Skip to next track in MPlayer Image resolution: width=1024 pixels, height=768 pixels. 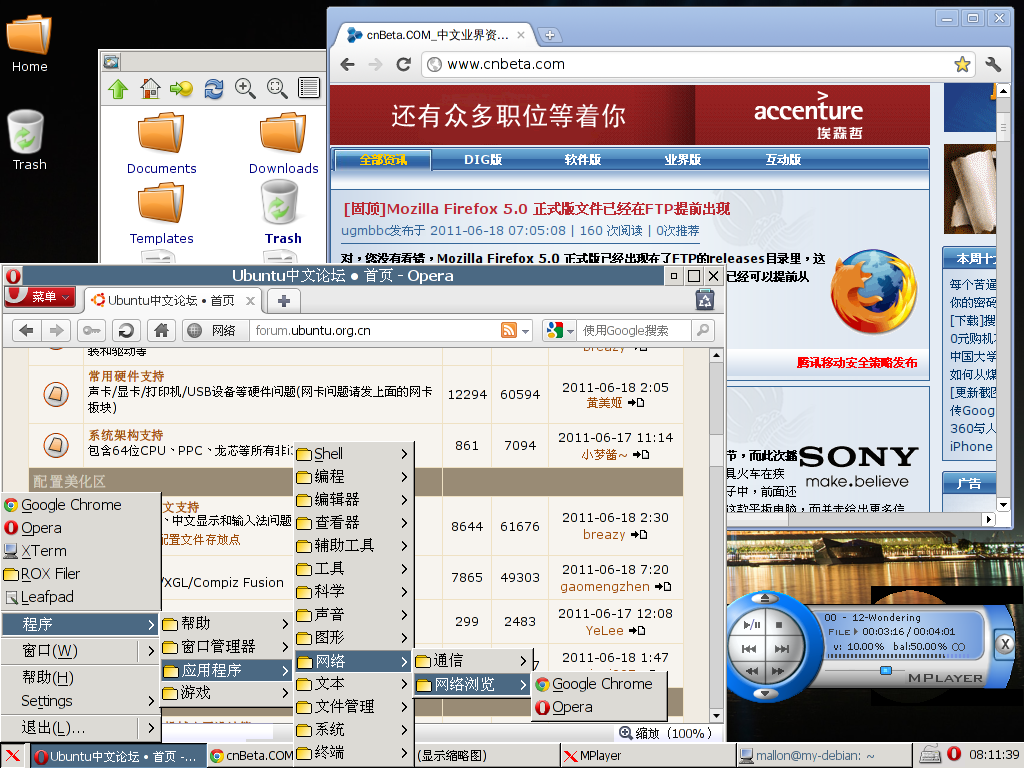pyautogui.click(x=782, y=648)
